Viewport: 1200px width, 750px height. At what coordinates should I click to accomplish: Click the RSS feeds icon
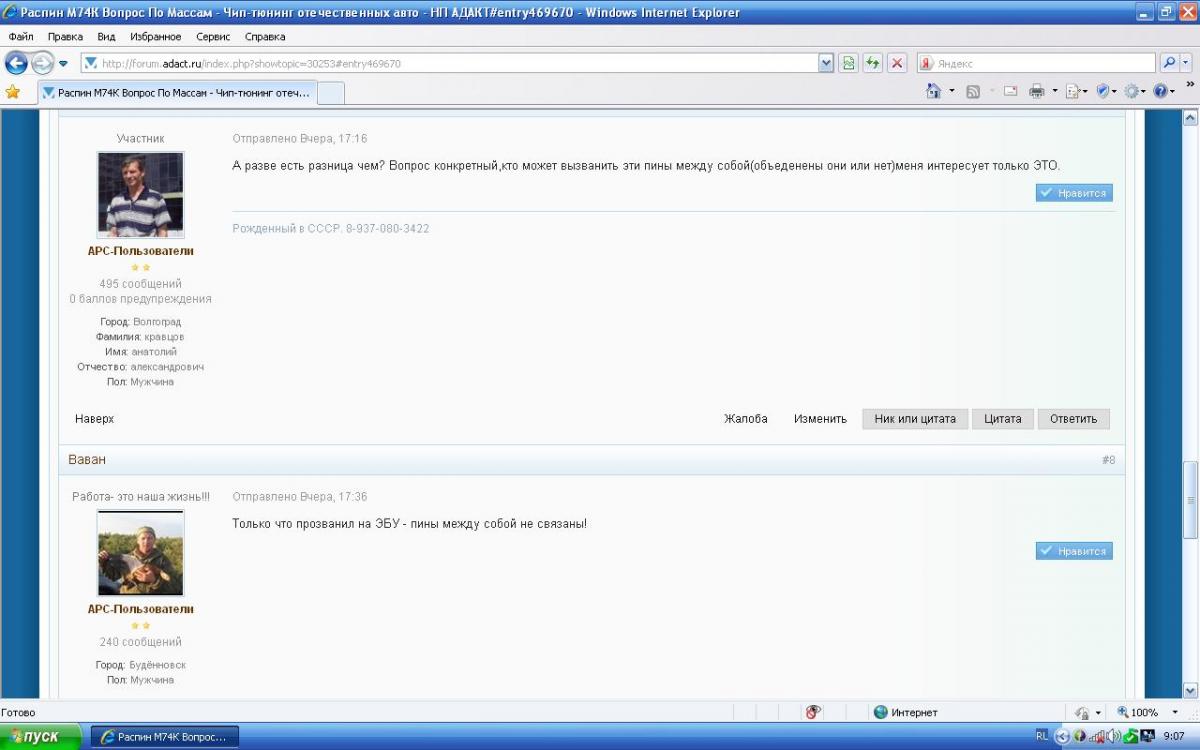[973, 91]
